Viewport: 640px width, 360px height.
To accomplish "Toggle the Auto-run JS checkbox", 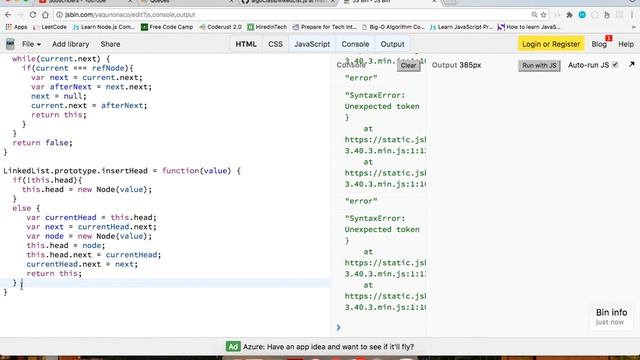I will click(x=615, y=64).
